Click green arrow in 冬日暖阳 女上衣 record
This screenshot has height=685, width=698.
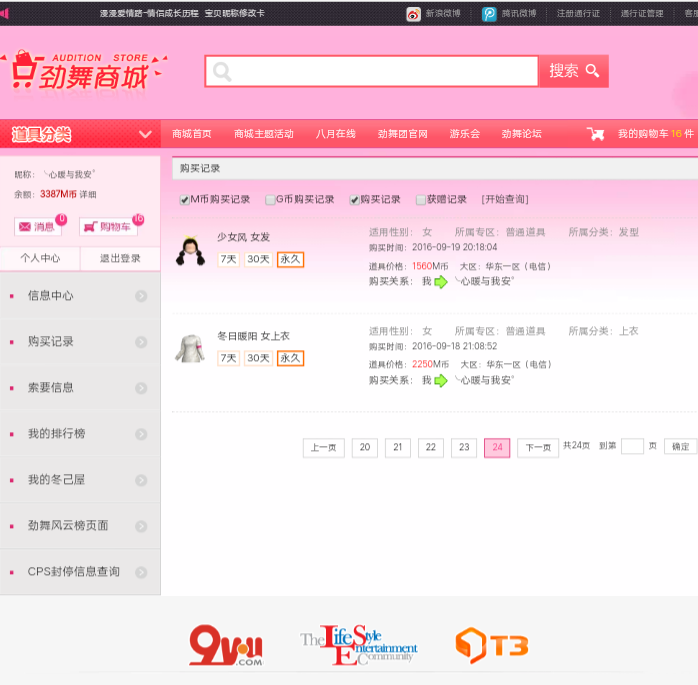441,381
